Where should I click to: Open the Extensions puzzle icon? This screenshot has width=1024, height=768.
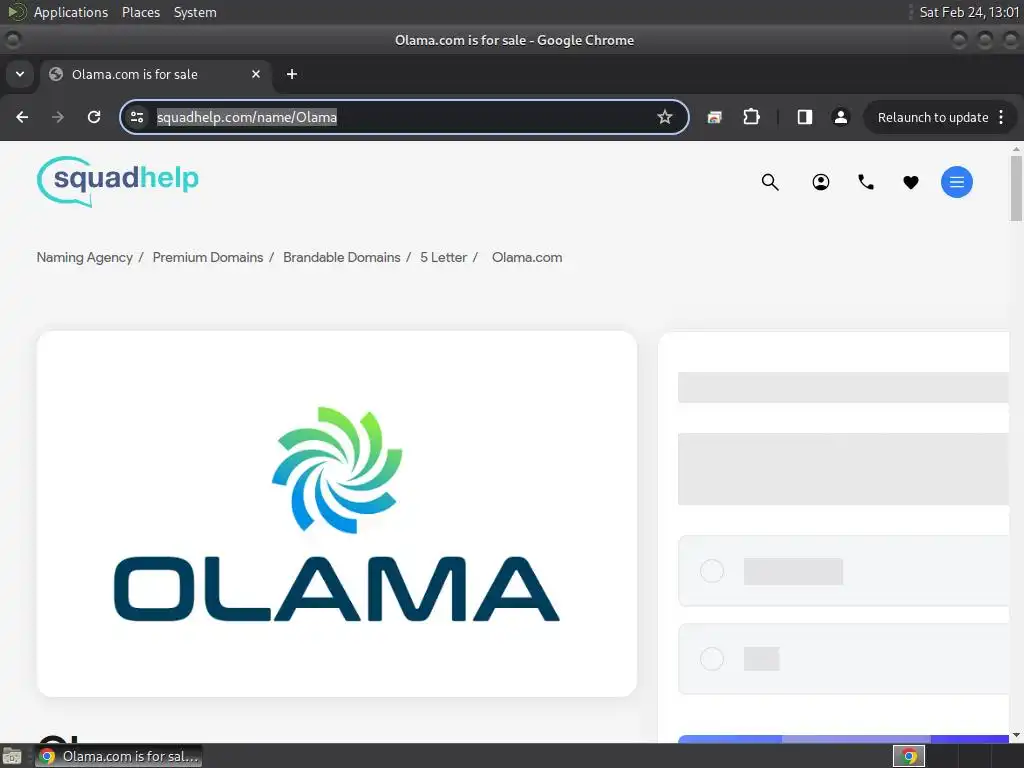coord(751,117)
